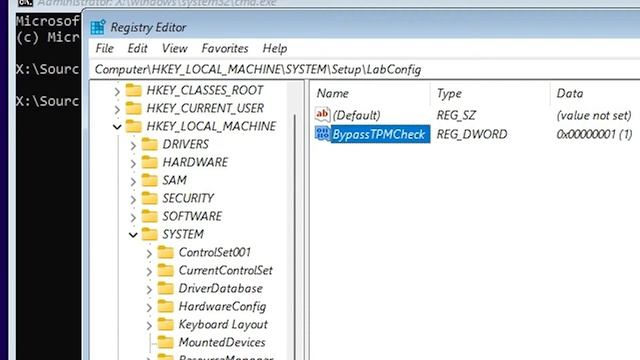Expand the HardwareConfig key
This screenshot has height=360, width=640.
(149, 307)
